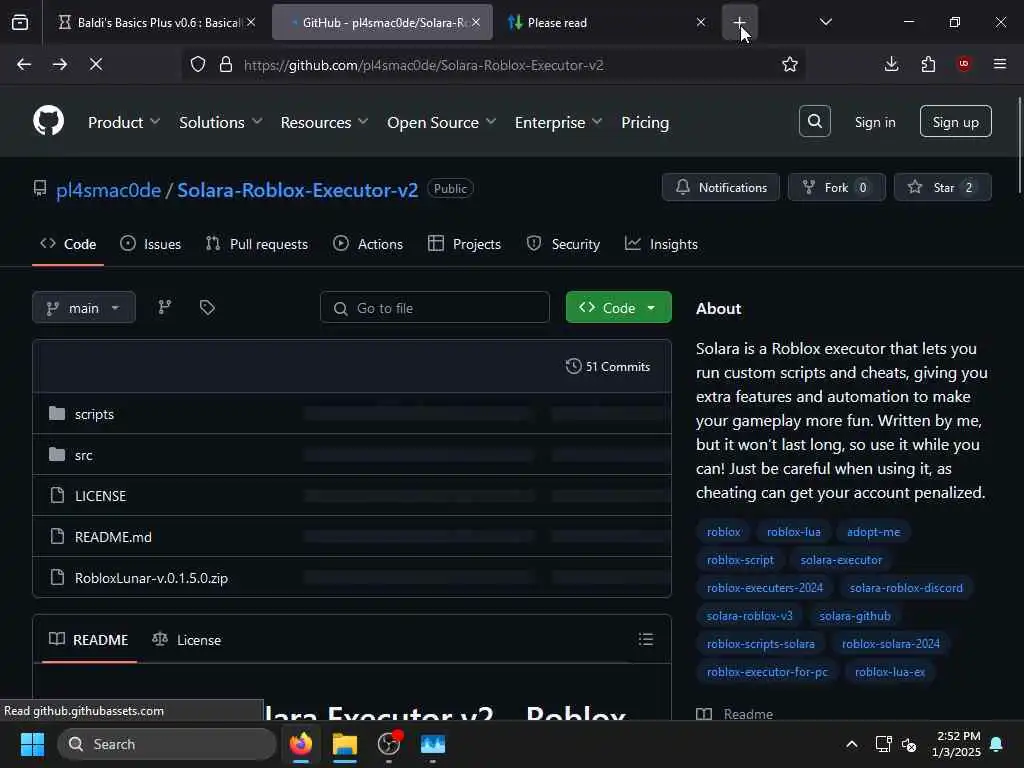This screenshot has height=768, width=1024.
Task: Open the src folder
Action: click(84, 455)
